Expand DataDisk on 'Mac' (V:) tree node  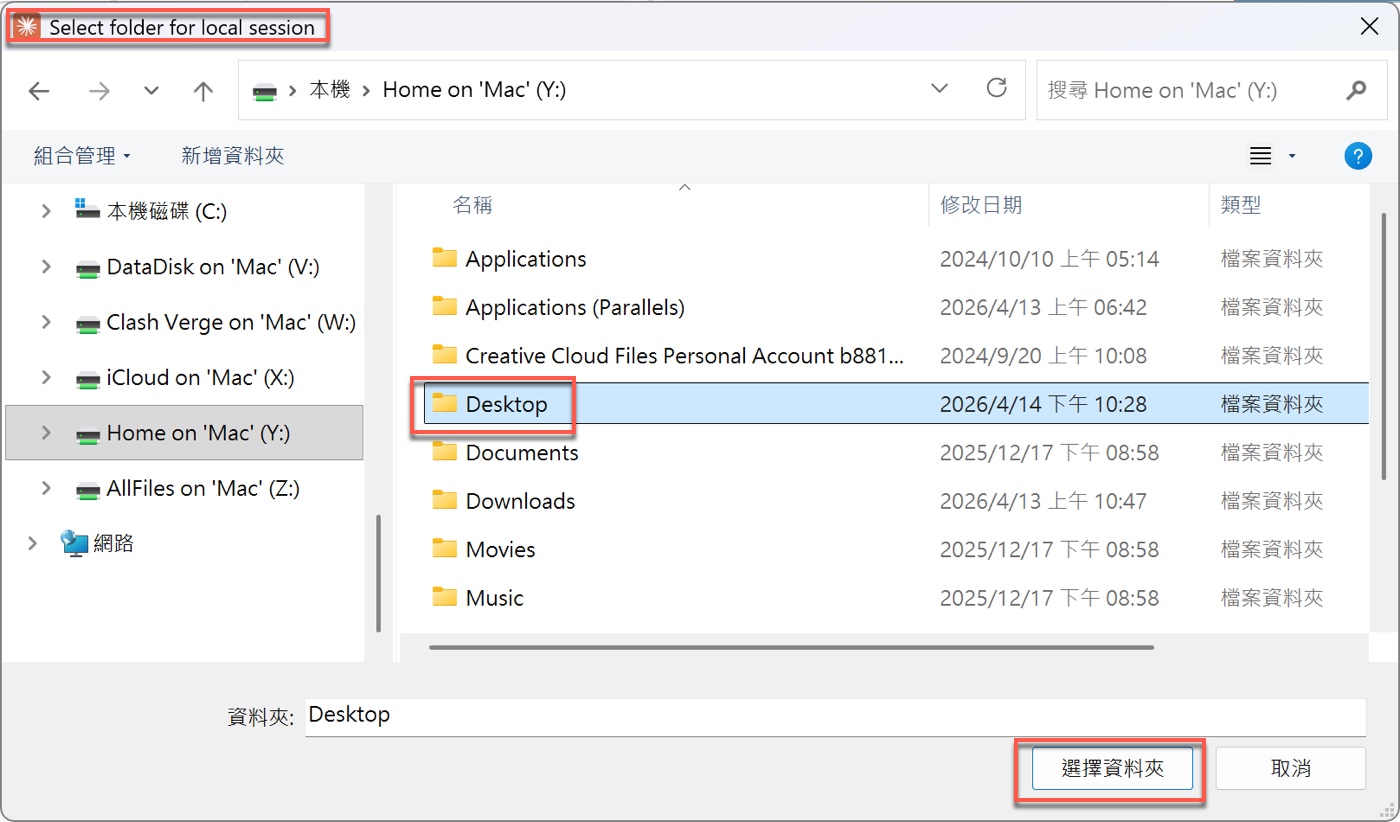pos(46,267)
